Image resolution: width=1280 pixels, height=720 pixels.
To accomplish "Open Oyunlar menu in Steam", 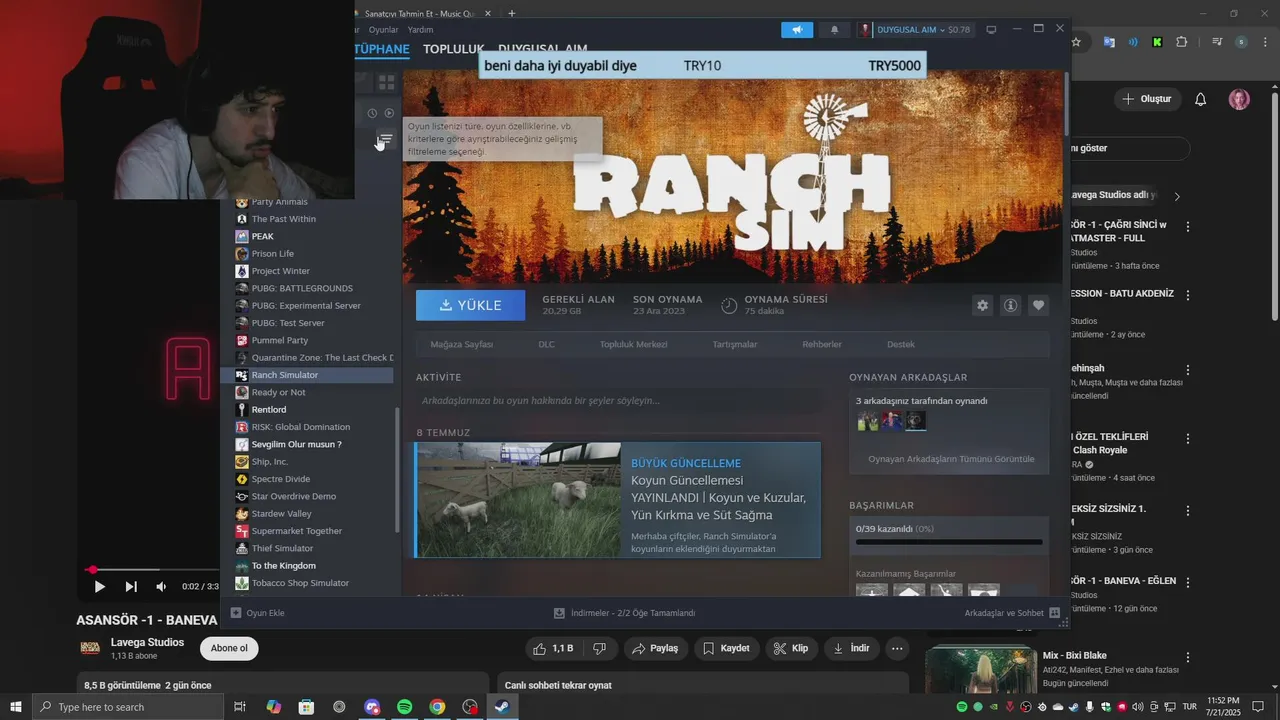I will (383, 30).
